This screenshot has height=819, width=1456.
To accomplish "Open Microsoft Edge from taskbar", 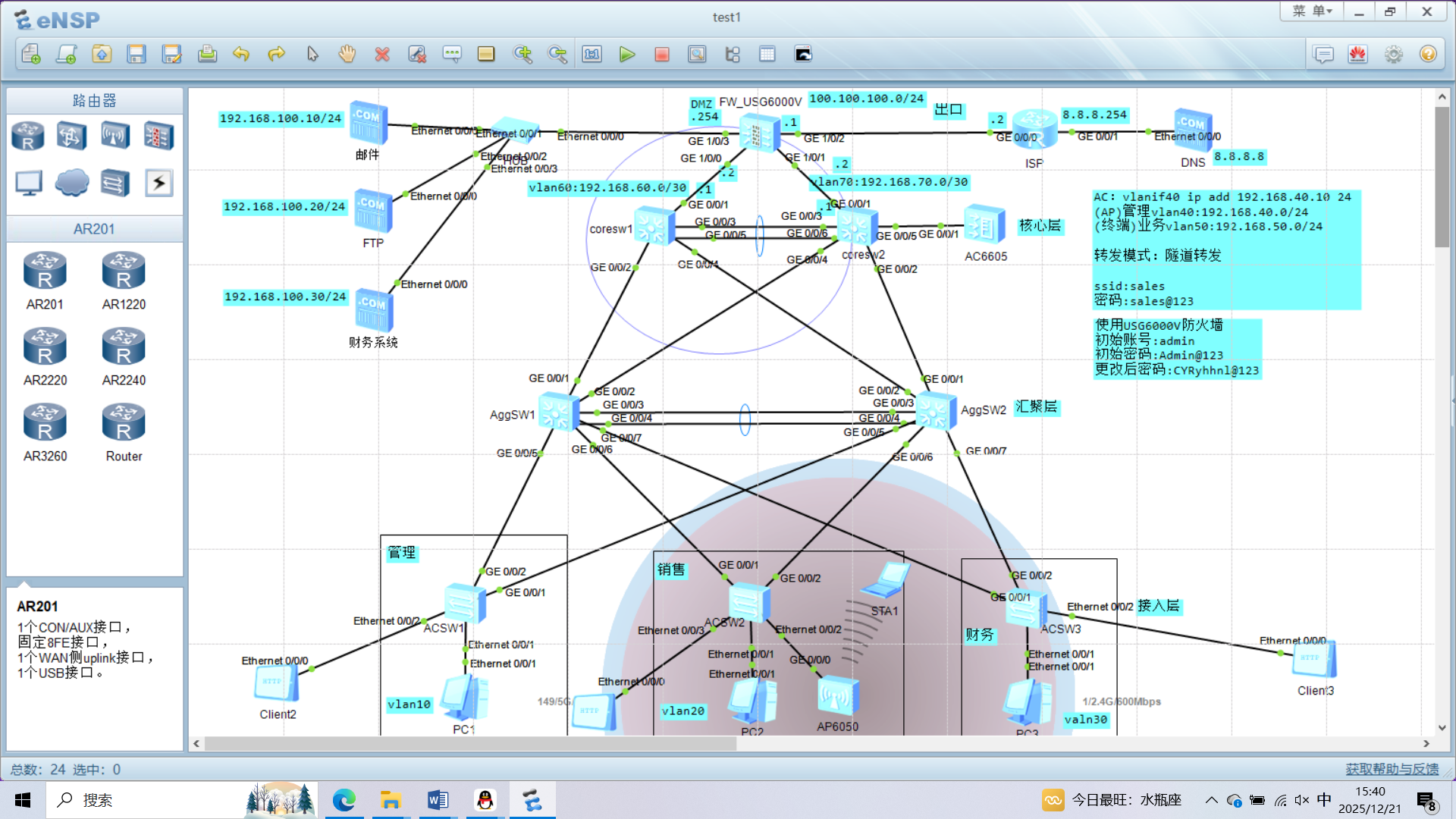I will pyautogui.click(x=344, y=800).
